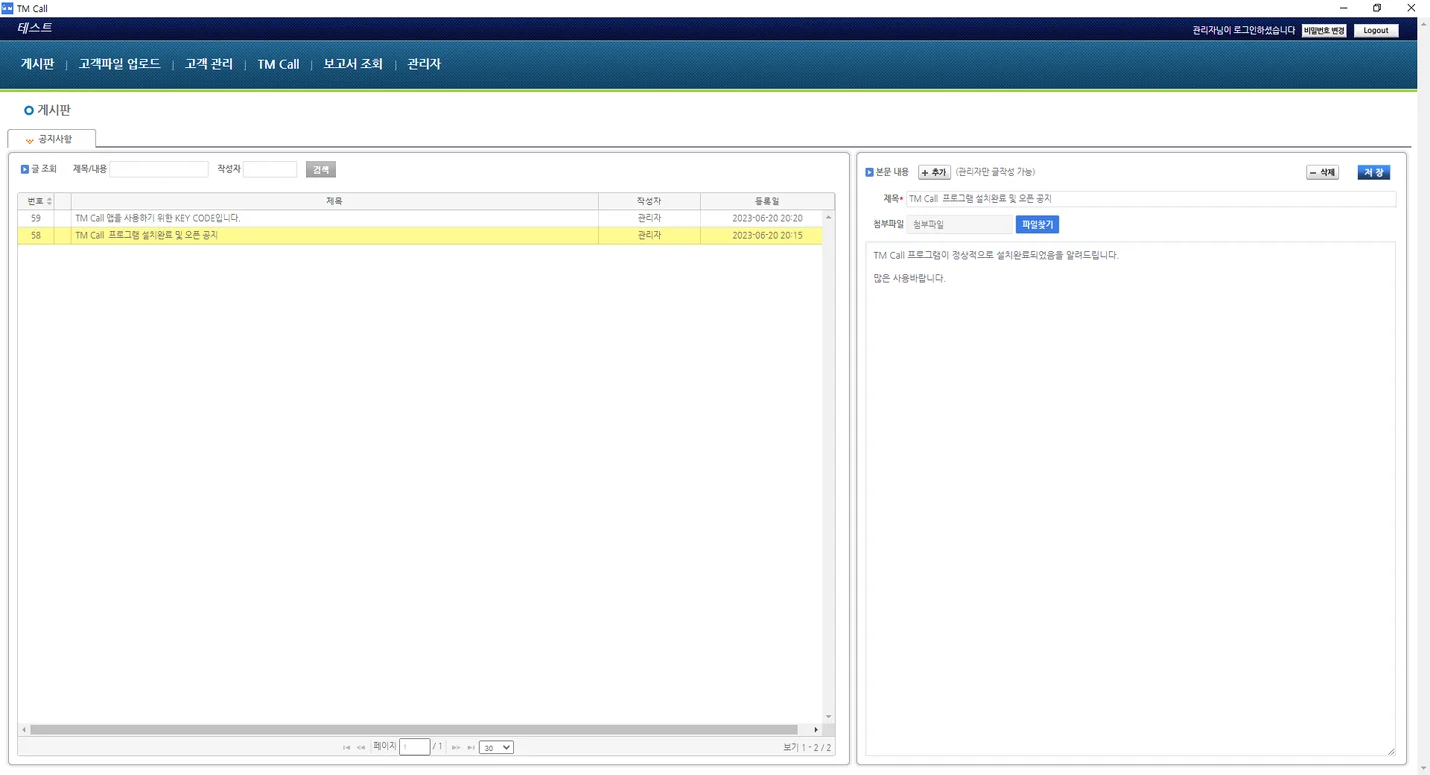This screenshot has height=775, width=1430.
Task: Click the '관리자님이 로그인하셨습니다' login text
Action: [1244, 31]
